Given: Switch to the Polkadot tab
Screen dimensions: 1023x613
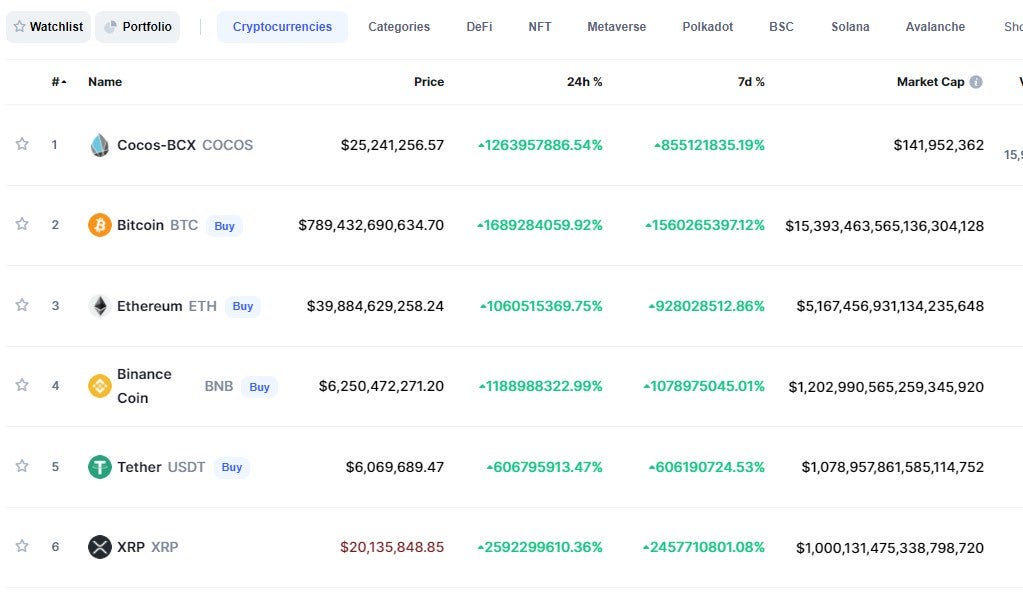Looking at the screenshot, I should click(708, 27).
